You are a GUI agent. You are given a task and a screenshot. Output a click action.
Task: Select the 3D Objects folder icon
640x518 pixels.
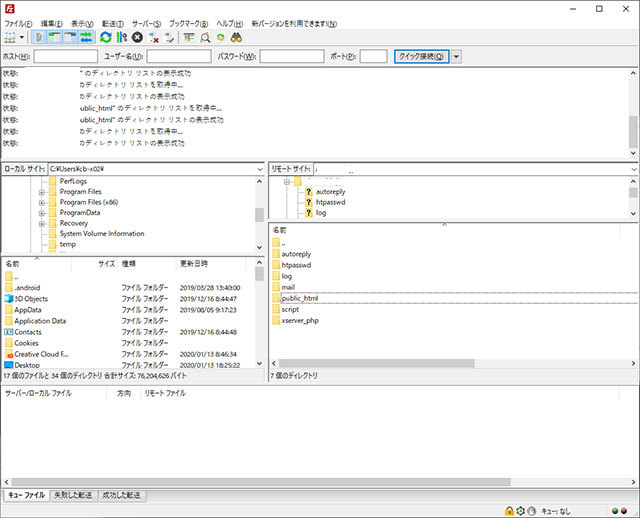pos(9,298)
